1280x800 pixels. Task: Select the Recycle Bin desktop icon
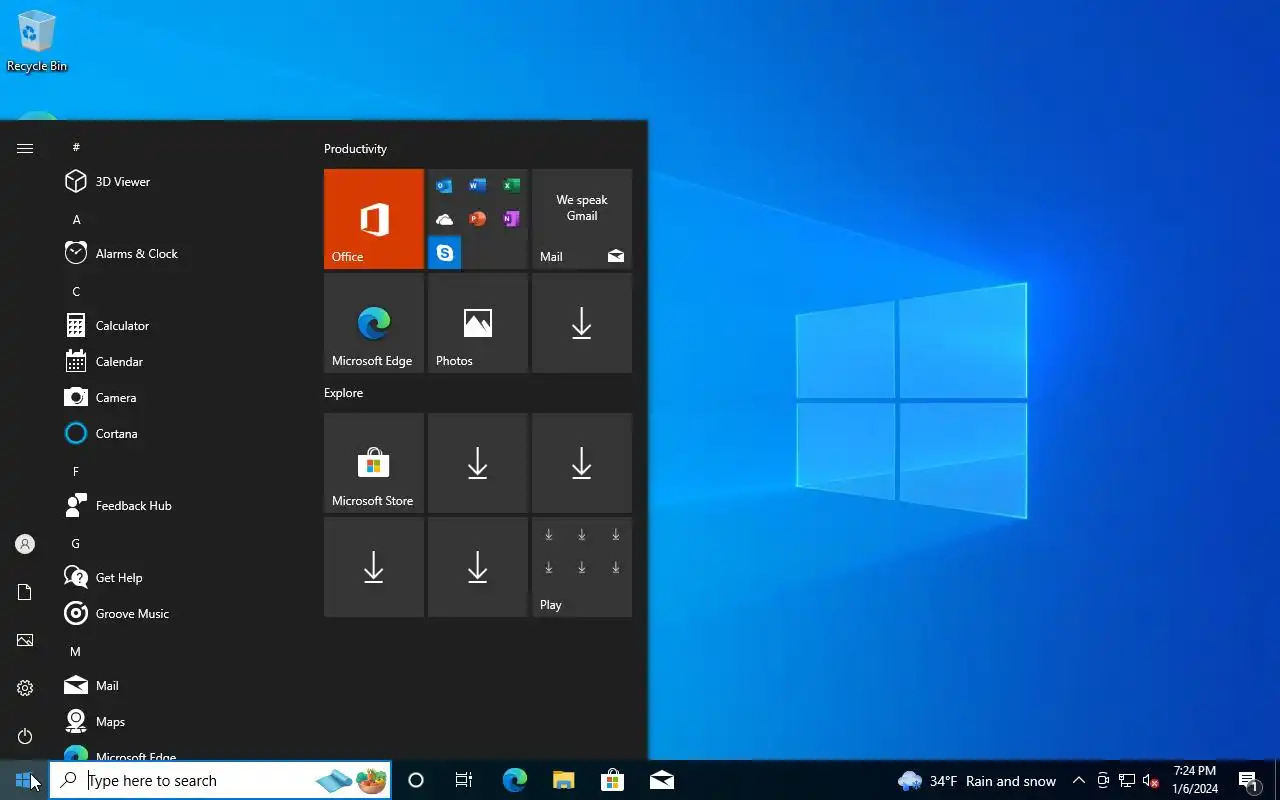pos(37,41)
